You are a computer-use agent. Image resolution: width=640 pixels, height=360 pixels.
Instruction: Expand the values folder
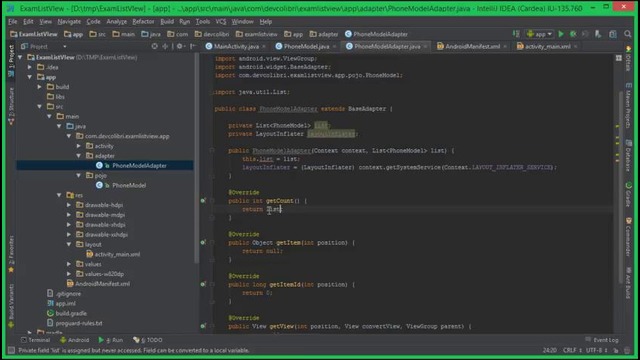[x=69, y=264]
